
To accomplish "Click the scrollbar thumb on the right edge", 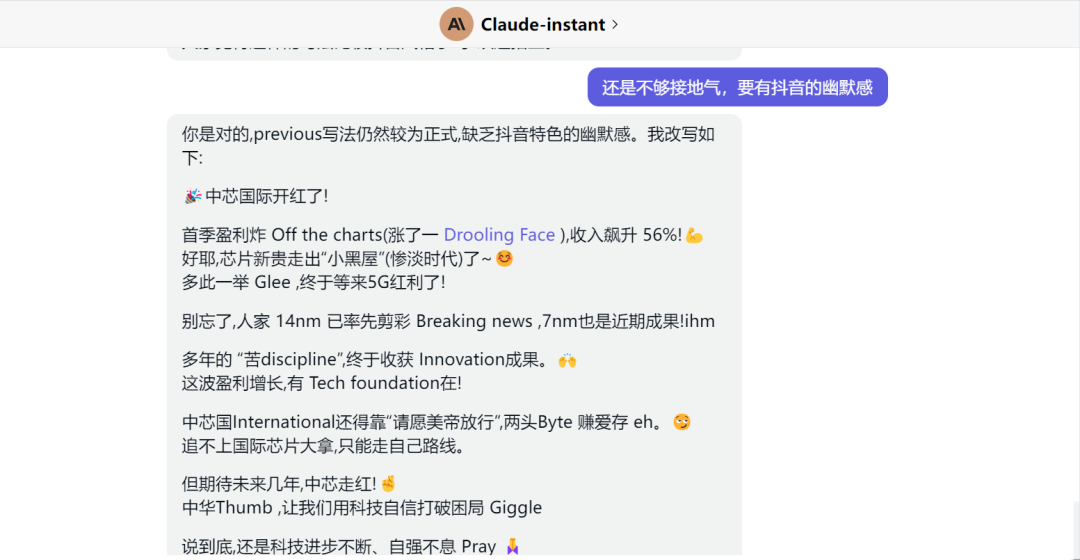I will pos(1075,530).
